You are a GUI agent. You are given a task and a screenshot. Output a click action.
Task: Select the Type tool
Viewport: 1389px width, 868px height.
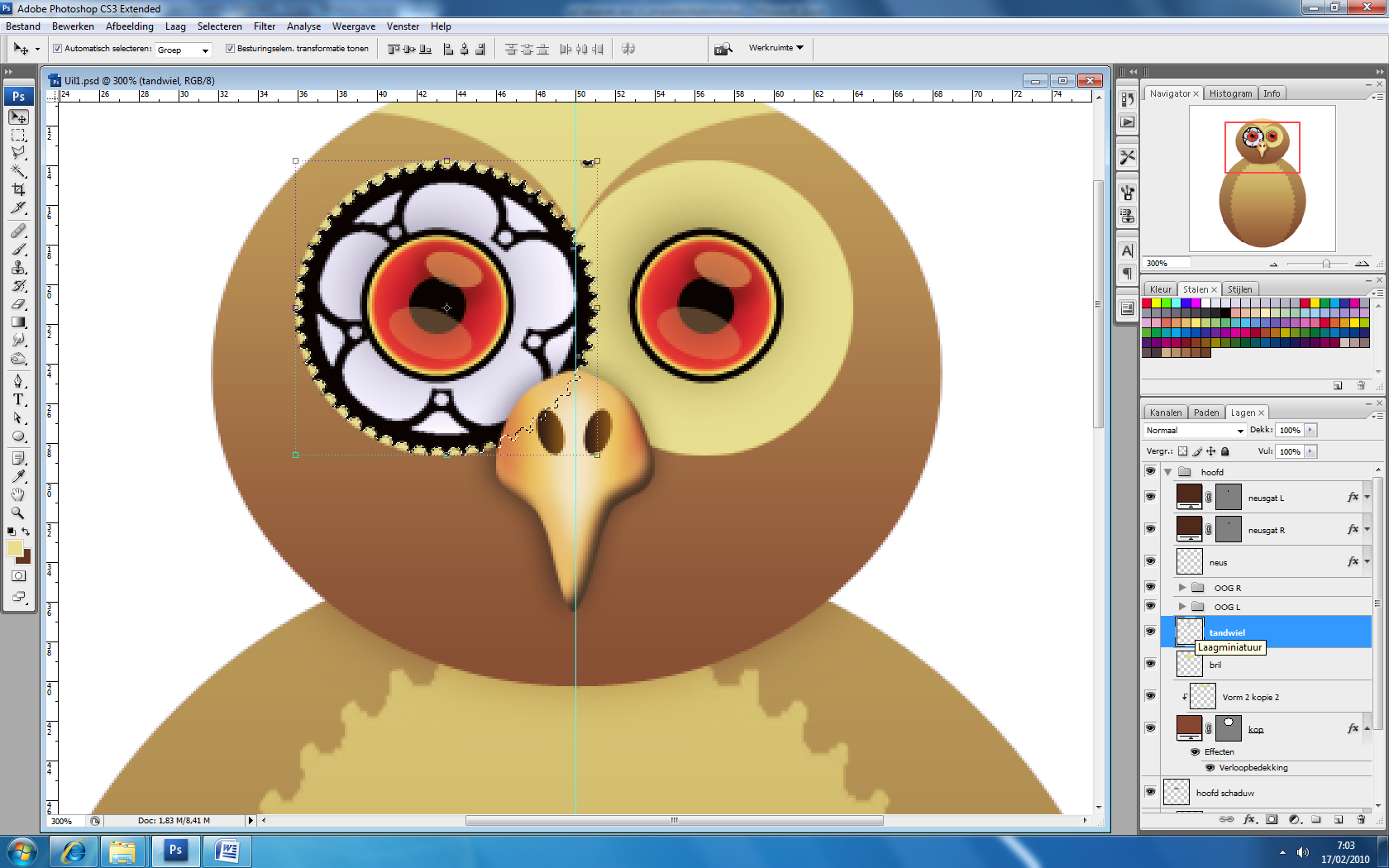click(18, 399)
